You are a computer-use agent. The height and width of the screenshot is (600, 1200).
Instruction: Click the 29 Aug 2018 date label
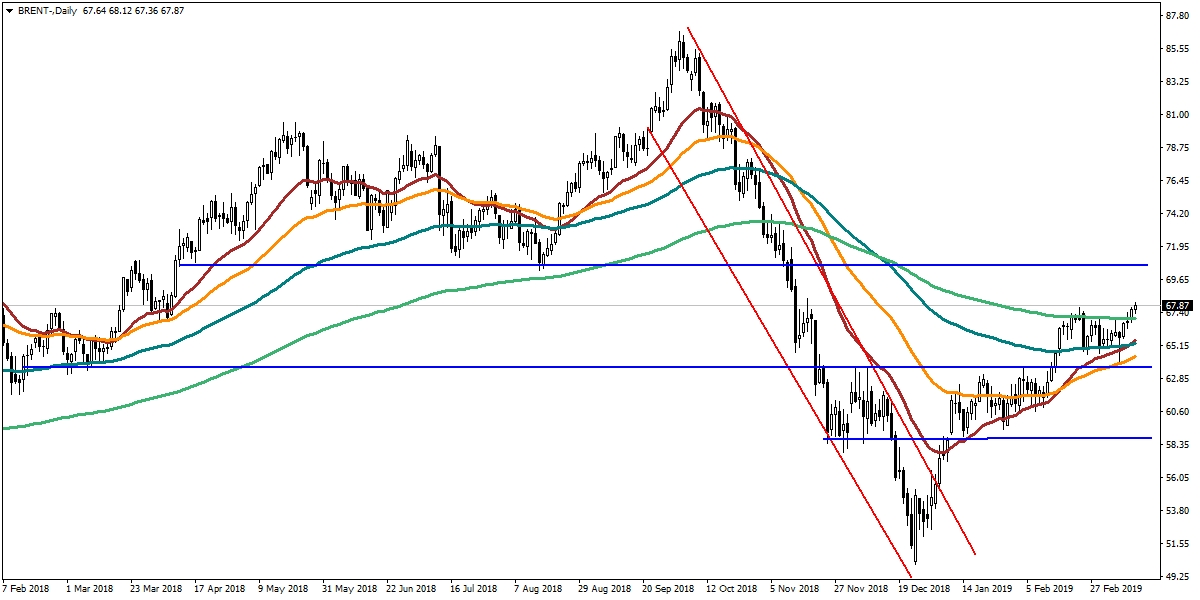605,590
